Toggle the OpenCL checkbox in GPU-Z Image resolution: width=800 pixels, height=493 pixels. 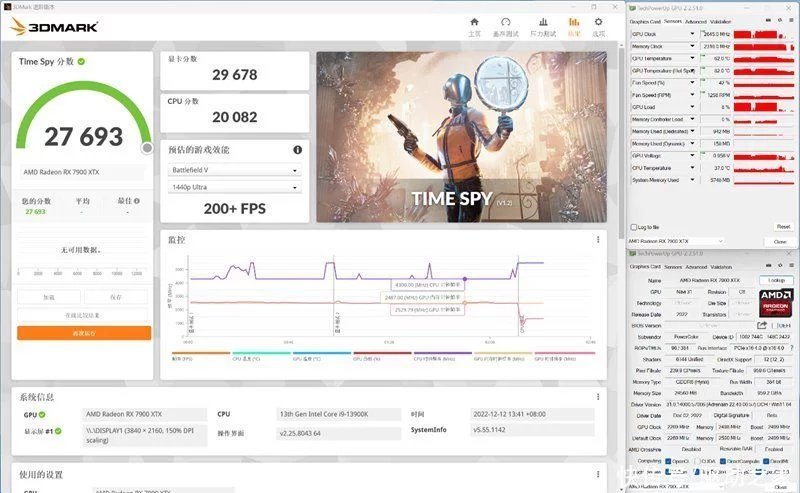[x=668, y=461]
